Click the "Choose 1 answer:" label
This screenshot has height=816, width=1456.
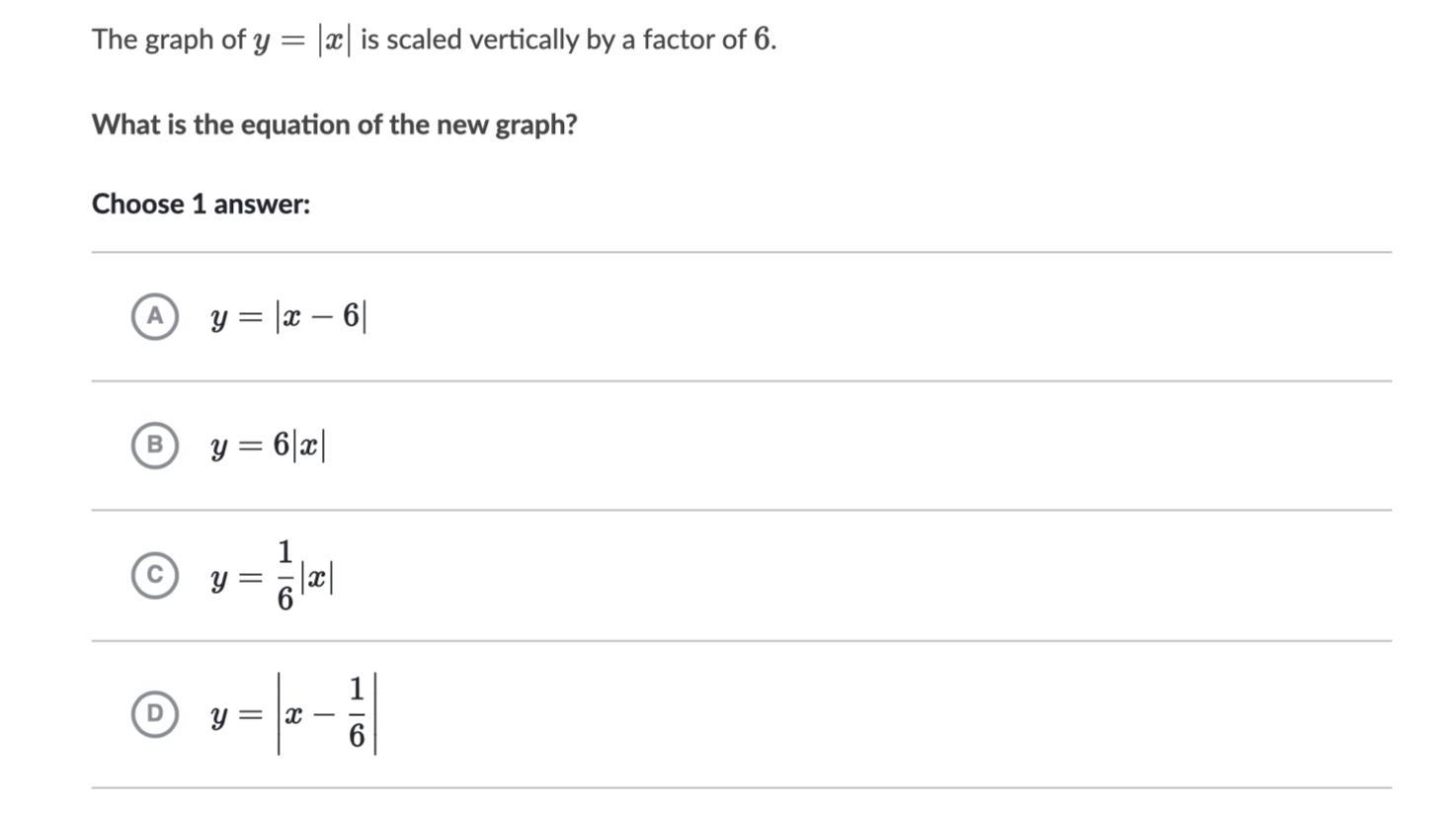tap(201, 204)
